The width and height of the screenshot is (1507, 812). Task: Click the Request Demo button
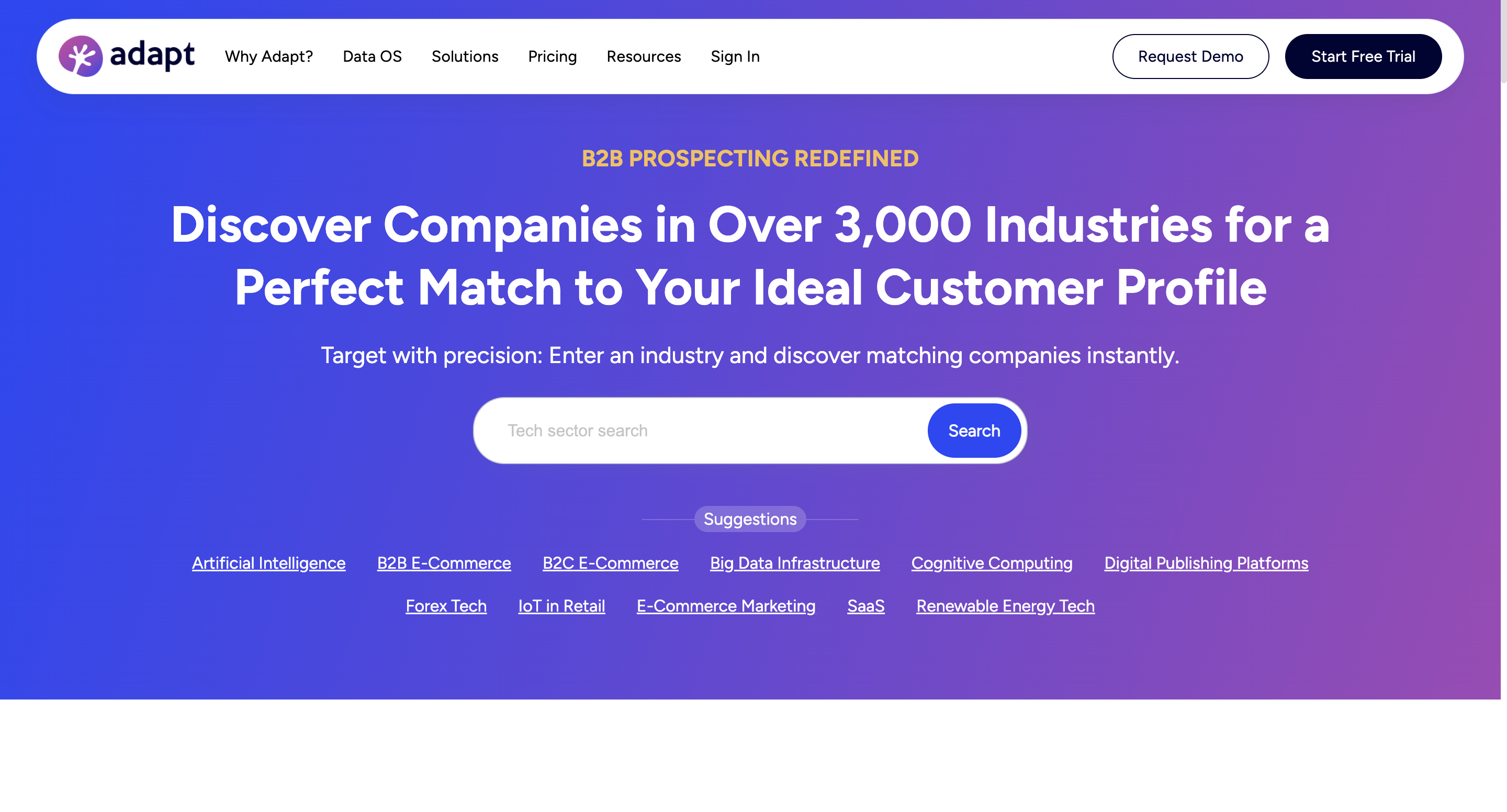(1190, 57)
